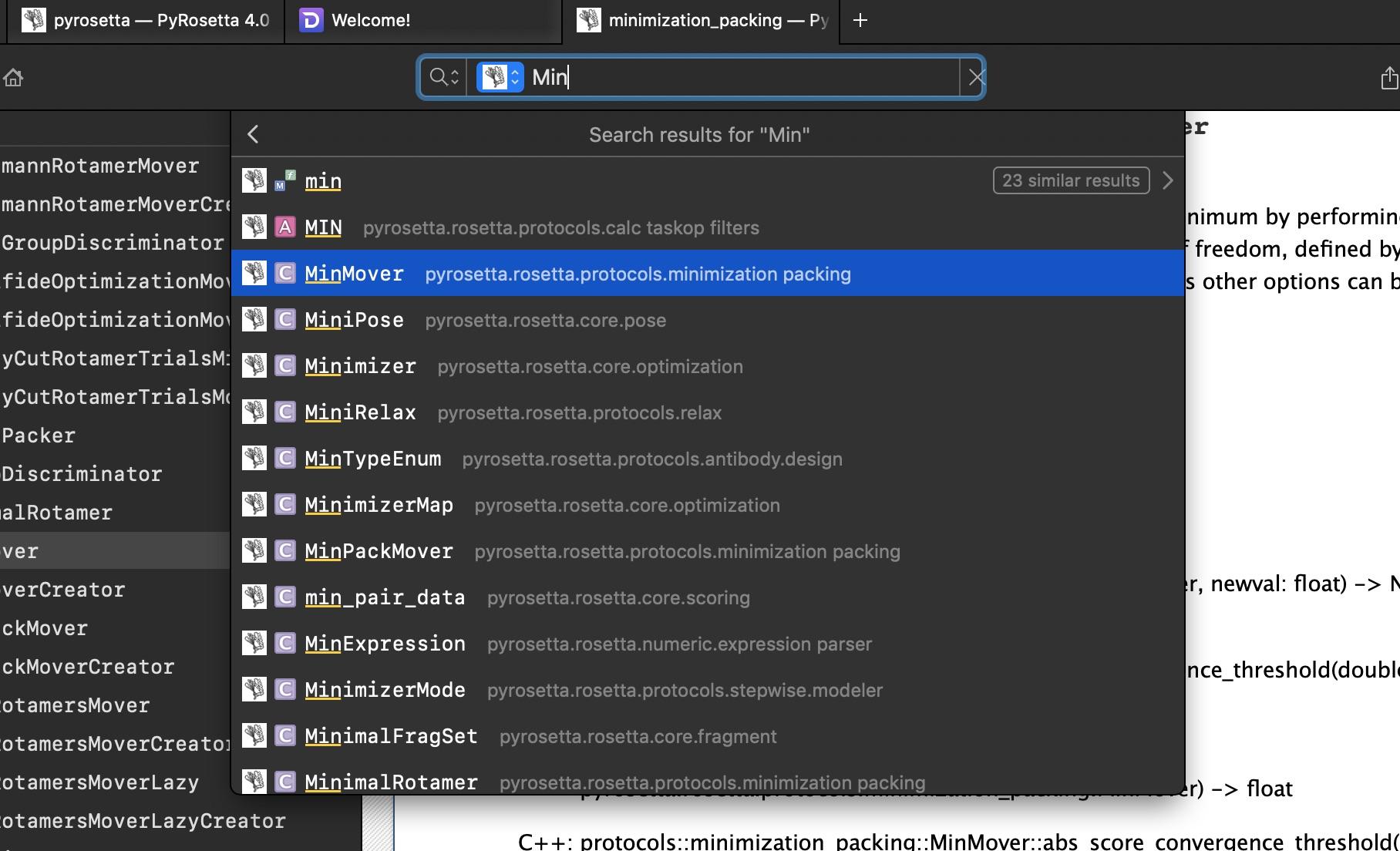
Task: Click in the search field containing Min
Action: (x=740, y=77)
